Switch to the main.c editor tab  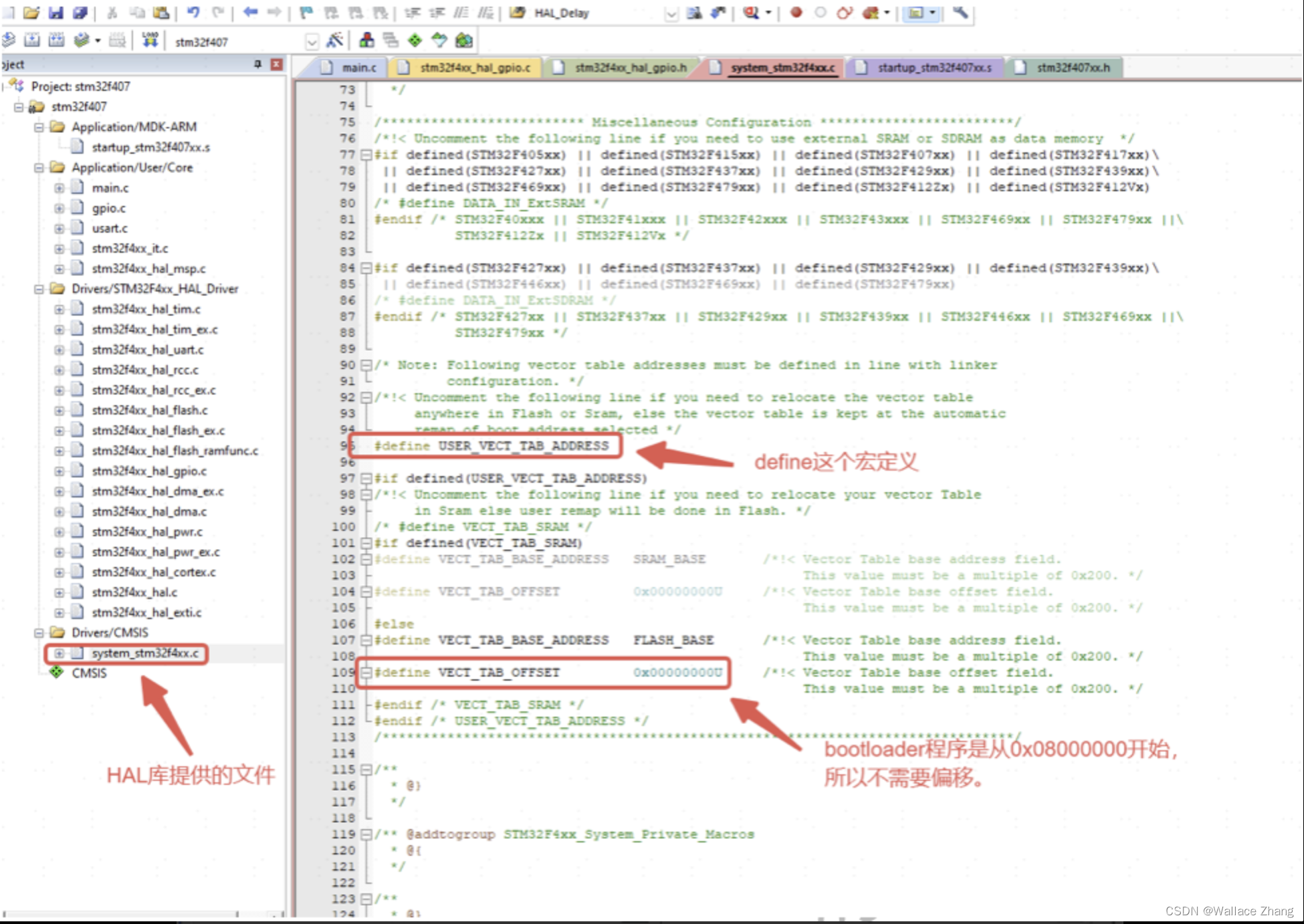click(x=349, y=68)
